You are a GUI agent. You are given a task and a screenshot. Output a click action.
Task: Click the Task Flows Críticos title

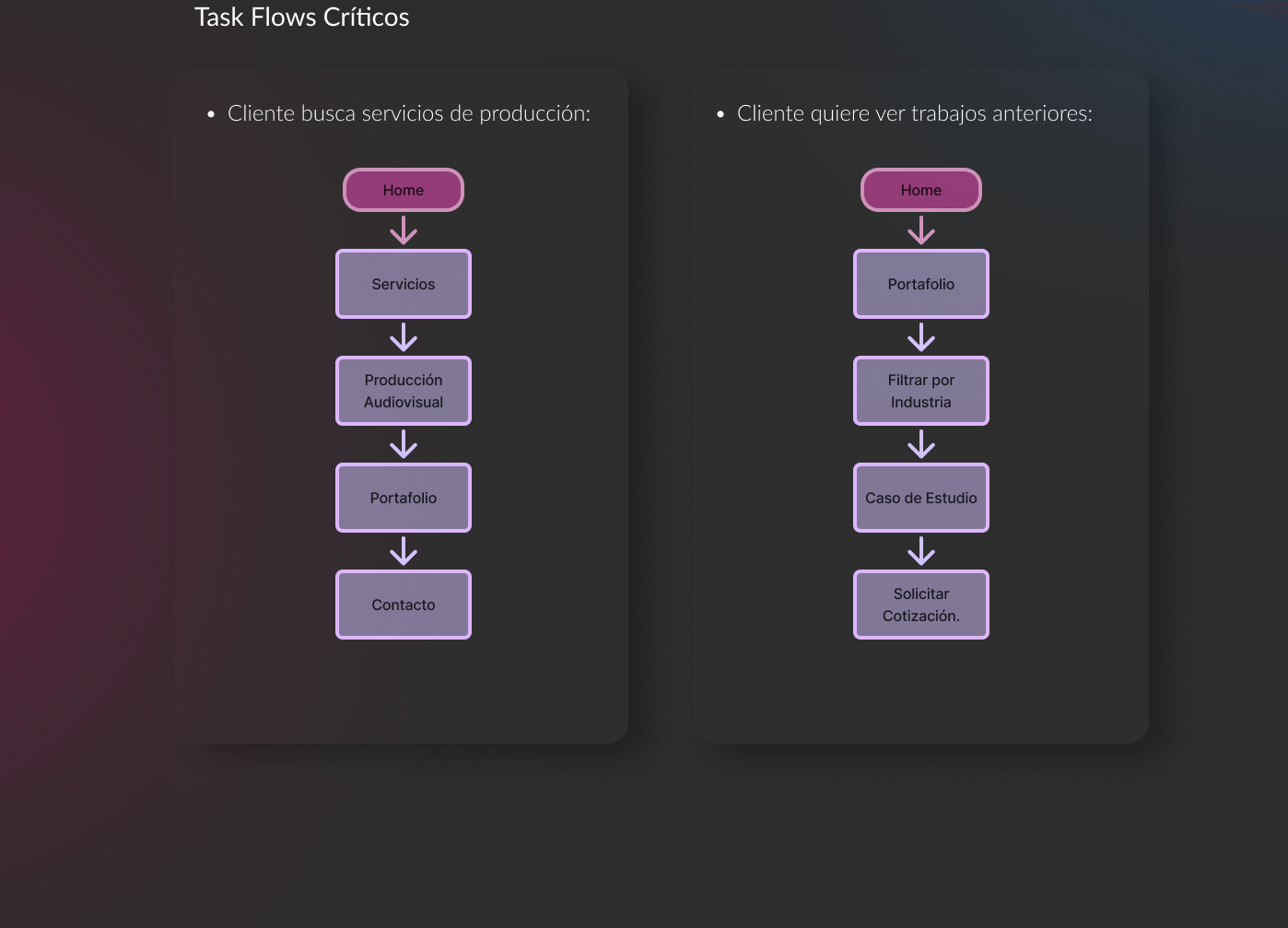tap(301, 18)
